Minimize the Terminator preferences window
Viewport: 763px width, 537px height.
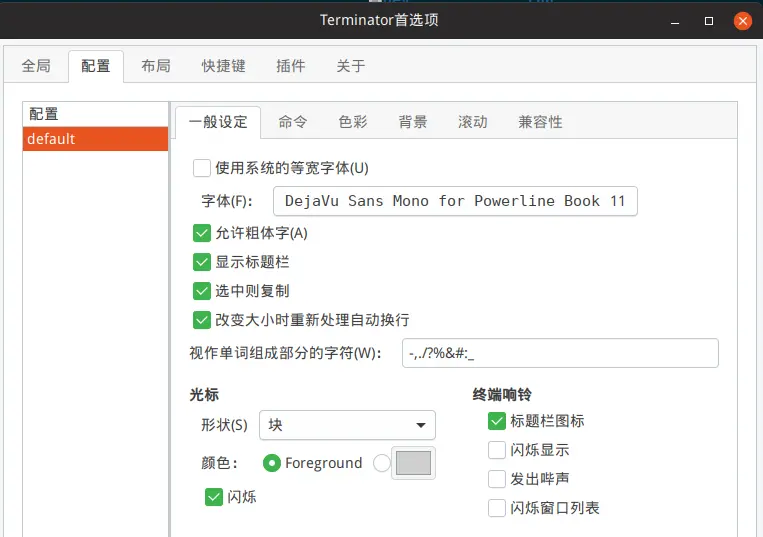675,21
